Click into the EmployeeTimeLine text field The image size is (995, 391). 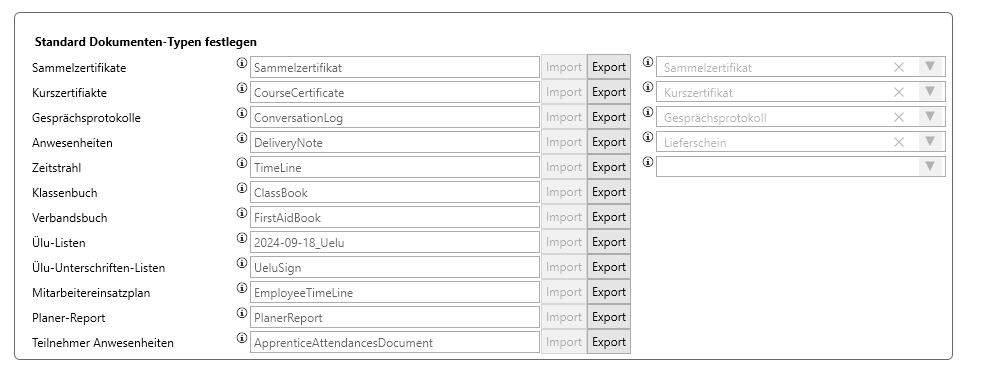click(x=395, y=293)
